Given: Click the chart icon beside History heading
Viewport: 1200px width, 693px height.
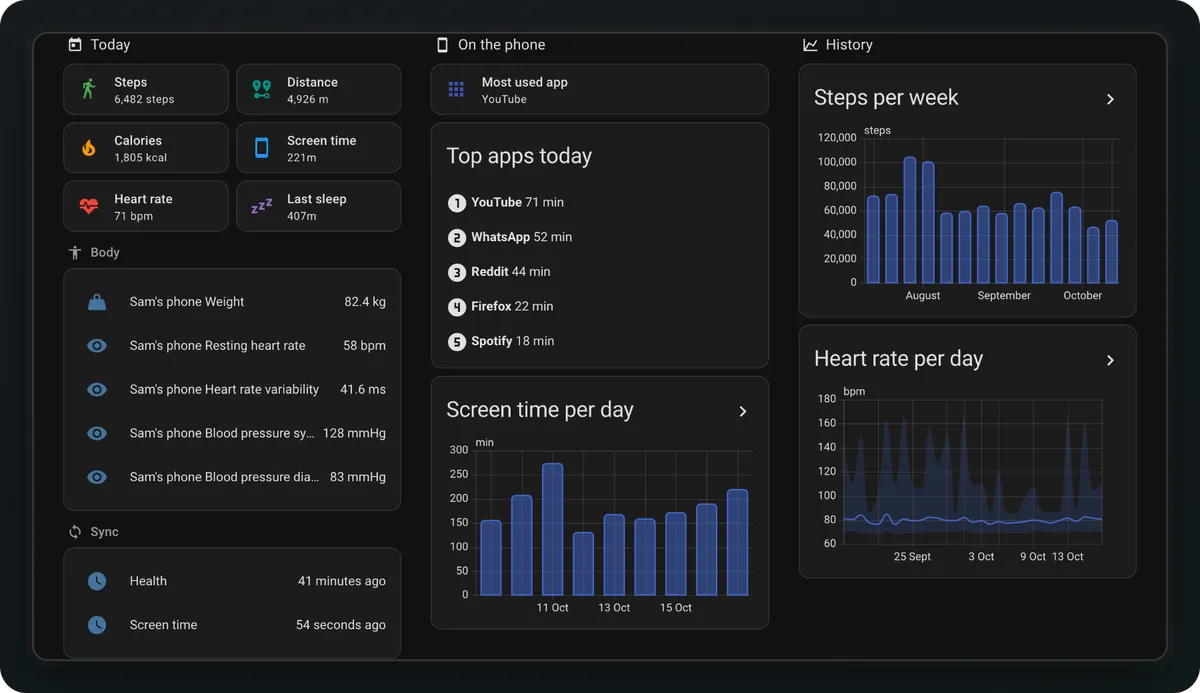Looking at the screenshot, I should coord(810,45).
